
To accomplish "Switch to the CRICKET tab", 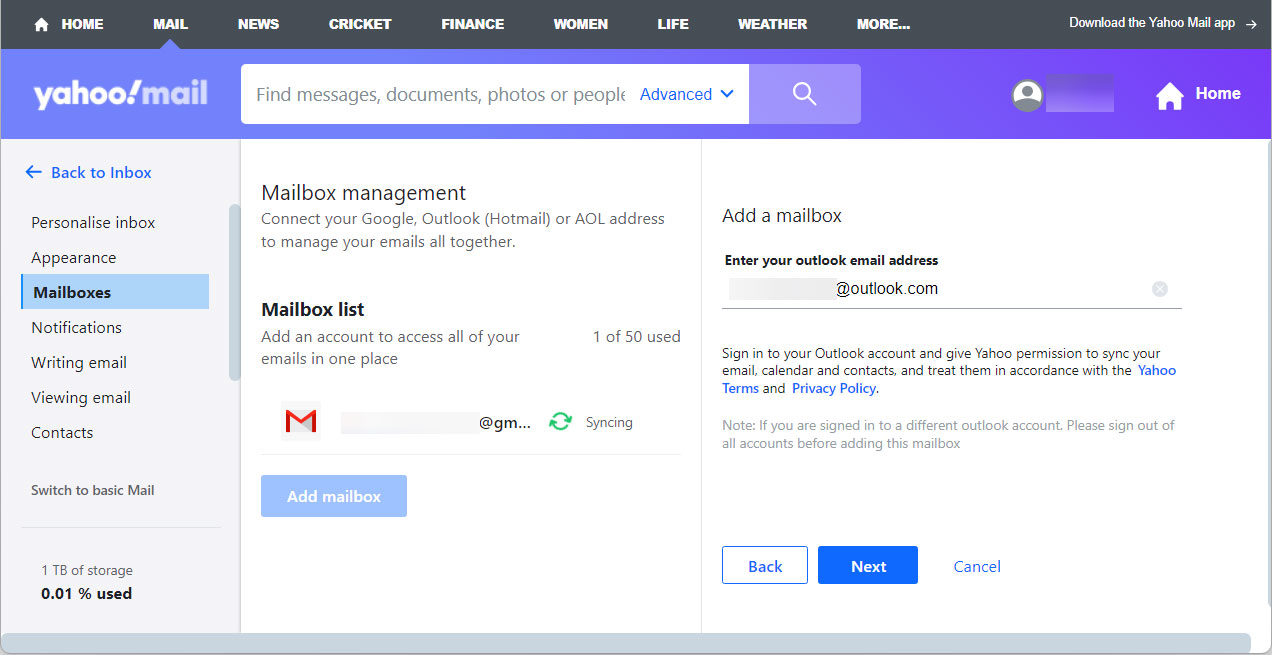I will tap(359, 23).
